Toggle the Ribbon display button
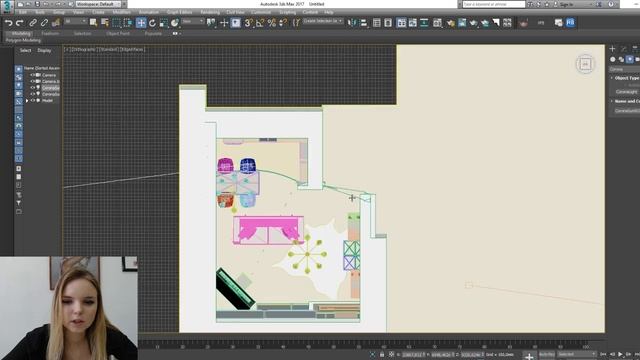Image resolution: width=640 pixels, height=360 pixels. click(x=401, y=23)
